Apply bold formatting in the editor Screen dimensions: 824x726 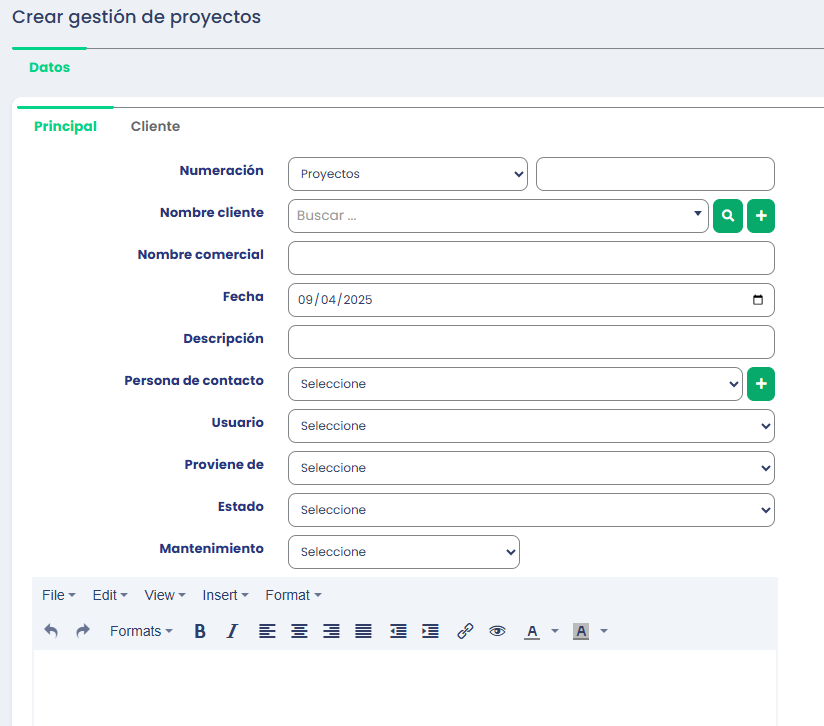200,631
